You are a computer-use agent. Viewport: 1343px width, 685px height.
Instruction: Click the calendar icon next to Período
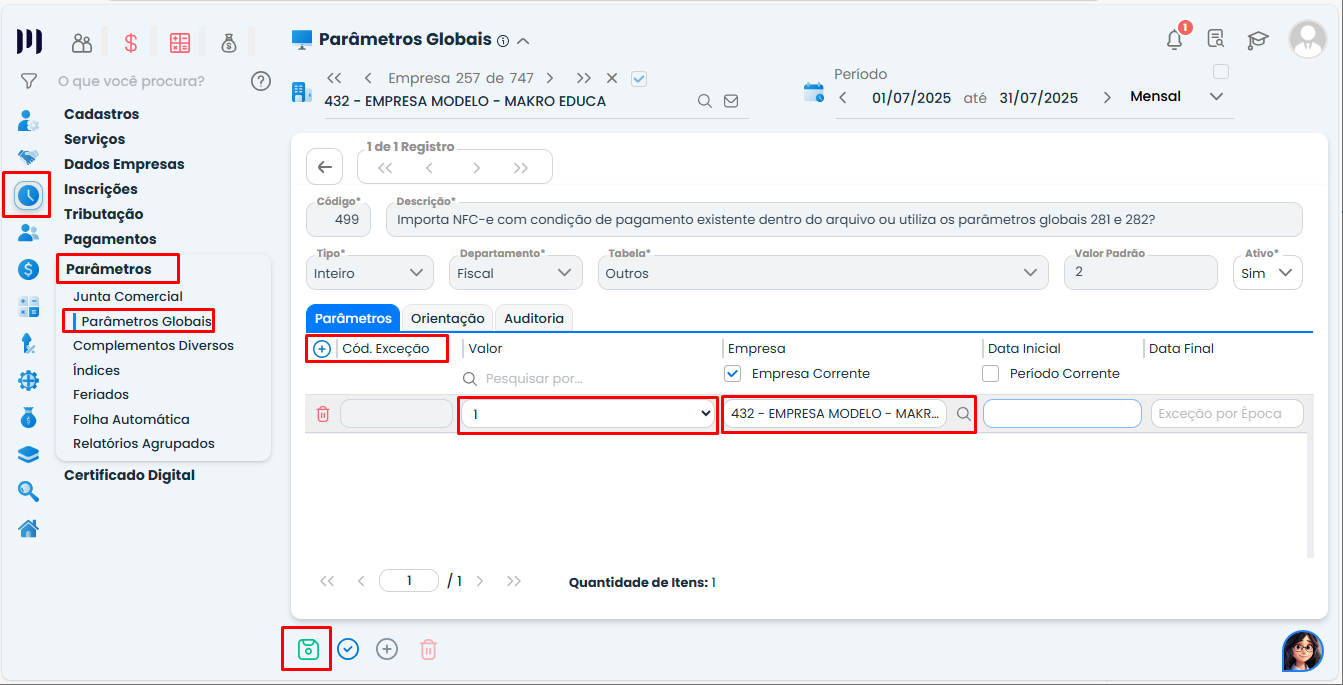click(x=813, y=90)
